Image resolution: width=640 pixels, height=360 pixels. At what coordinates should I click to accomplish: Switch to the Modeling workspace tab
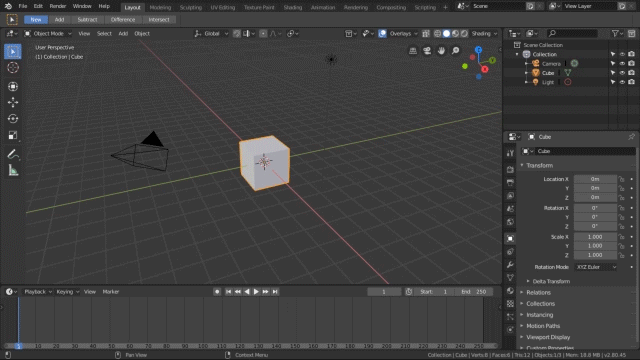(160, 7)
